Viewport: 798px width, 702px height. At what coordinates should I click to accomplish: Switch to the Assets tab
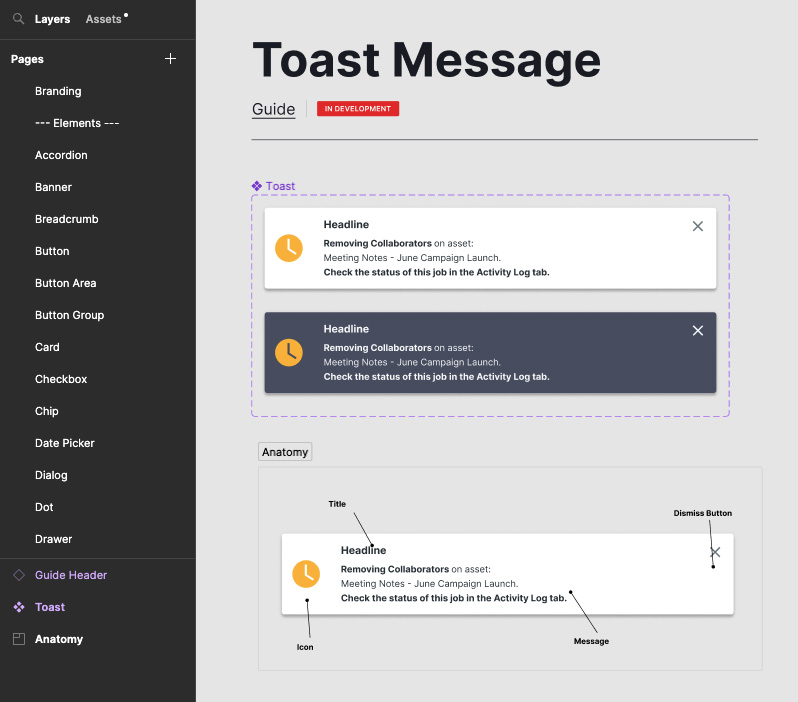[104, 19]
